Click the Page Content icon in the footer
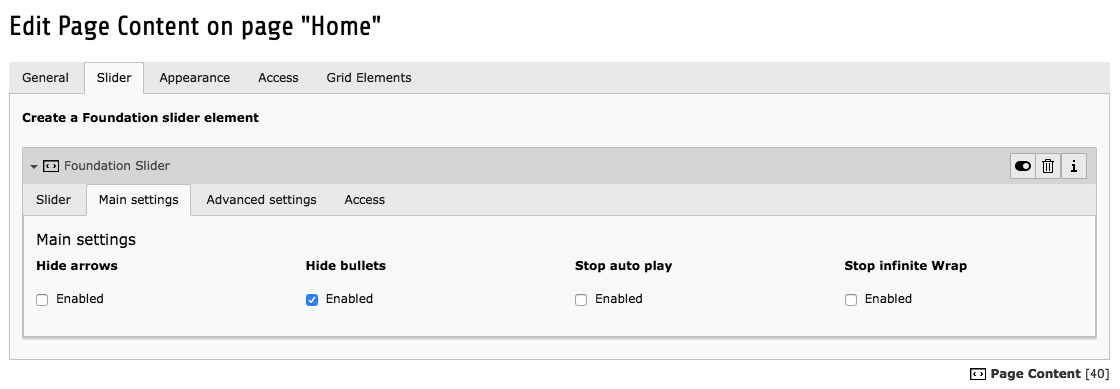Viewport: 1120px width, 389px height. pyautogui.click(x=978, y=374)
